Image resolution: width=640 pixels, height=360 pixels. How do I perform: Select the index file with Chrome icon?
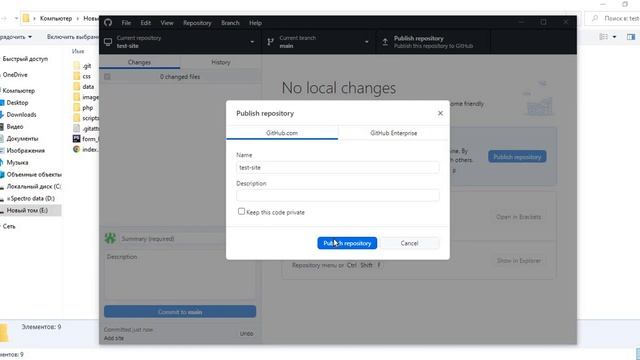[86, 149]
